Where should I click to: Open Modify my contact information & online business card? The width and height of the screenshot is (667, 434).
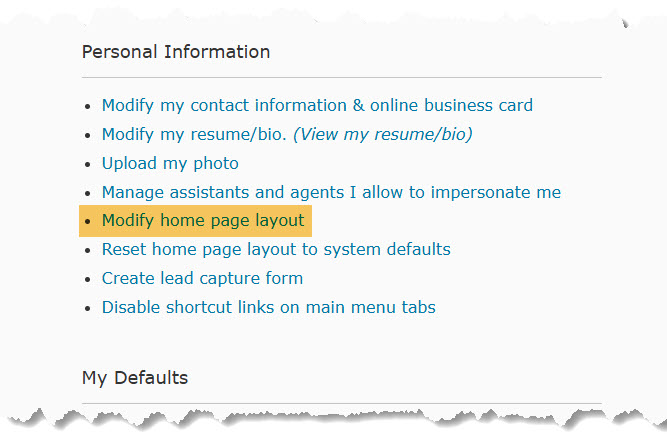[x=317, y=106]
